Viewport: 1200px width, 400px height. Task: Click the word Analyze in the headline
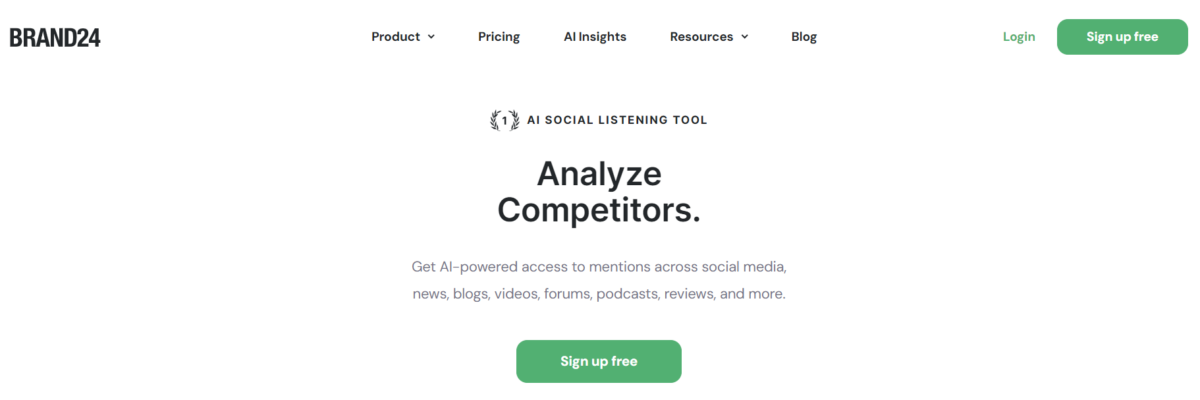pyautogui.click(x=599, y=174)
